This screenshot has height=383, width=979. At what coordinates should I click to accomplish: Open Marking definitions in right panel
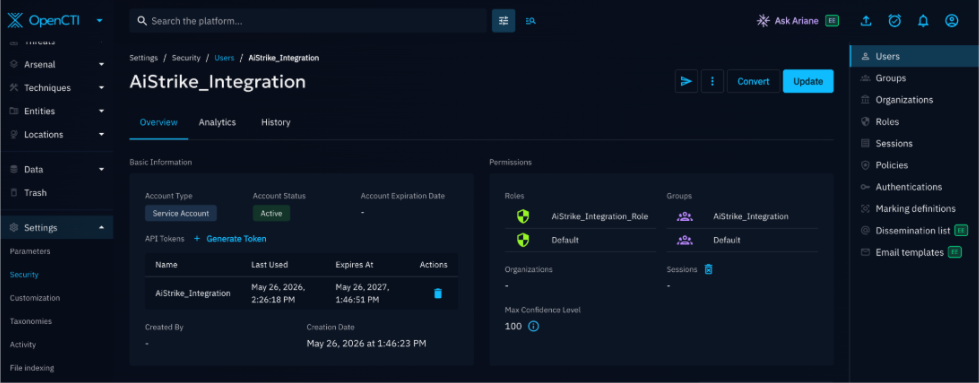click(x=914, y=209)
